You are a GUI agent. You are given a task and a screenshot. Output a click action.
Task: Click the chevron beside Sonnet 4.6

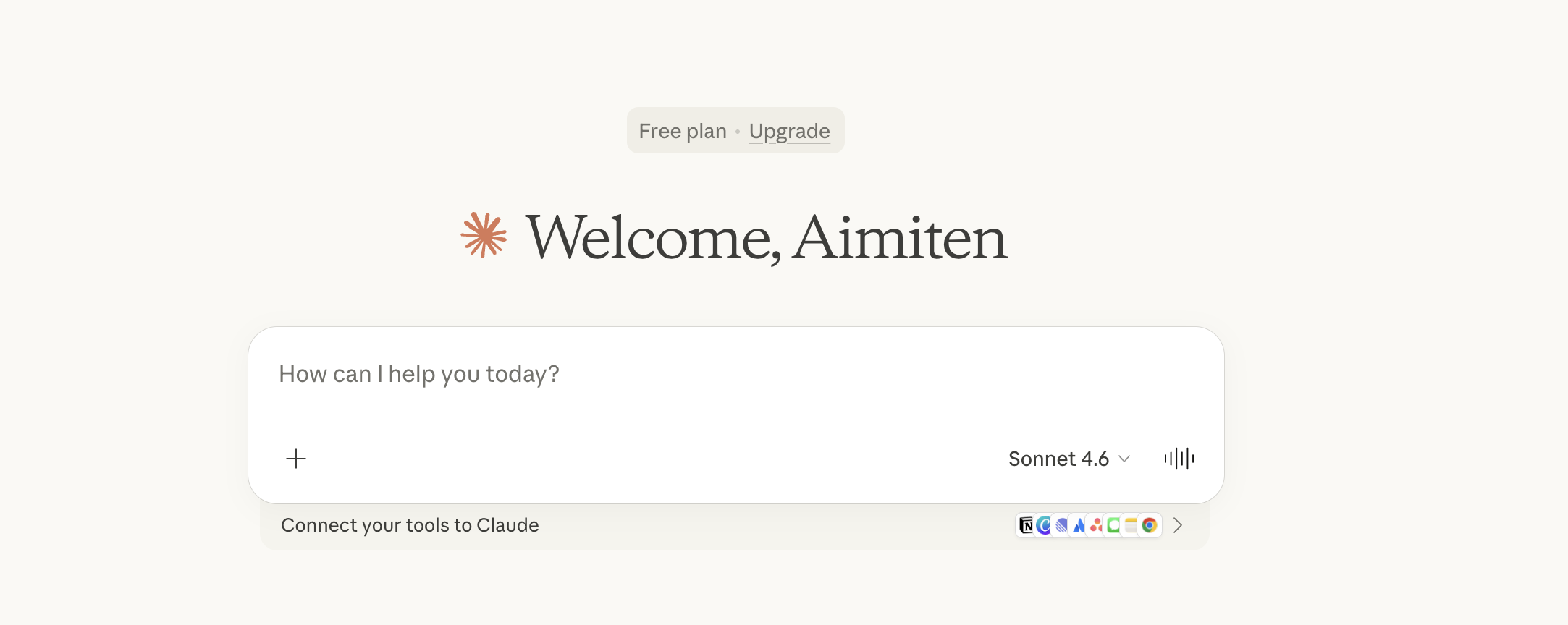[x=1124, y=459]
